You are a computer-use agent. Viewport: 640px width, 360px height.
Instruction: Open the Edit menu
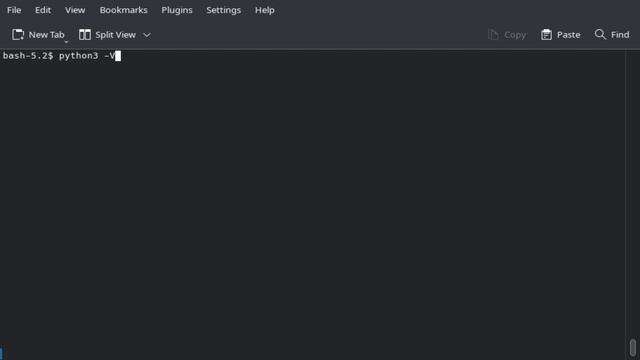tap(43, 10)
